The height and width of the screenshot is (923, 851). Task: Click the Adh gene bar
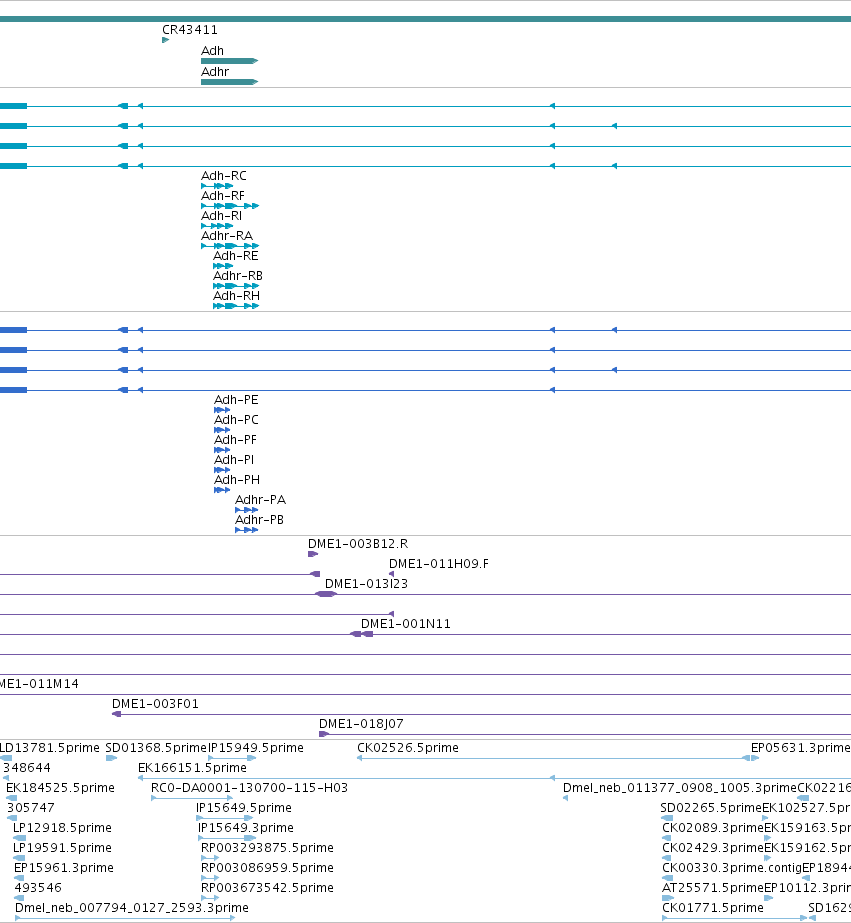[x=230, y=61]
